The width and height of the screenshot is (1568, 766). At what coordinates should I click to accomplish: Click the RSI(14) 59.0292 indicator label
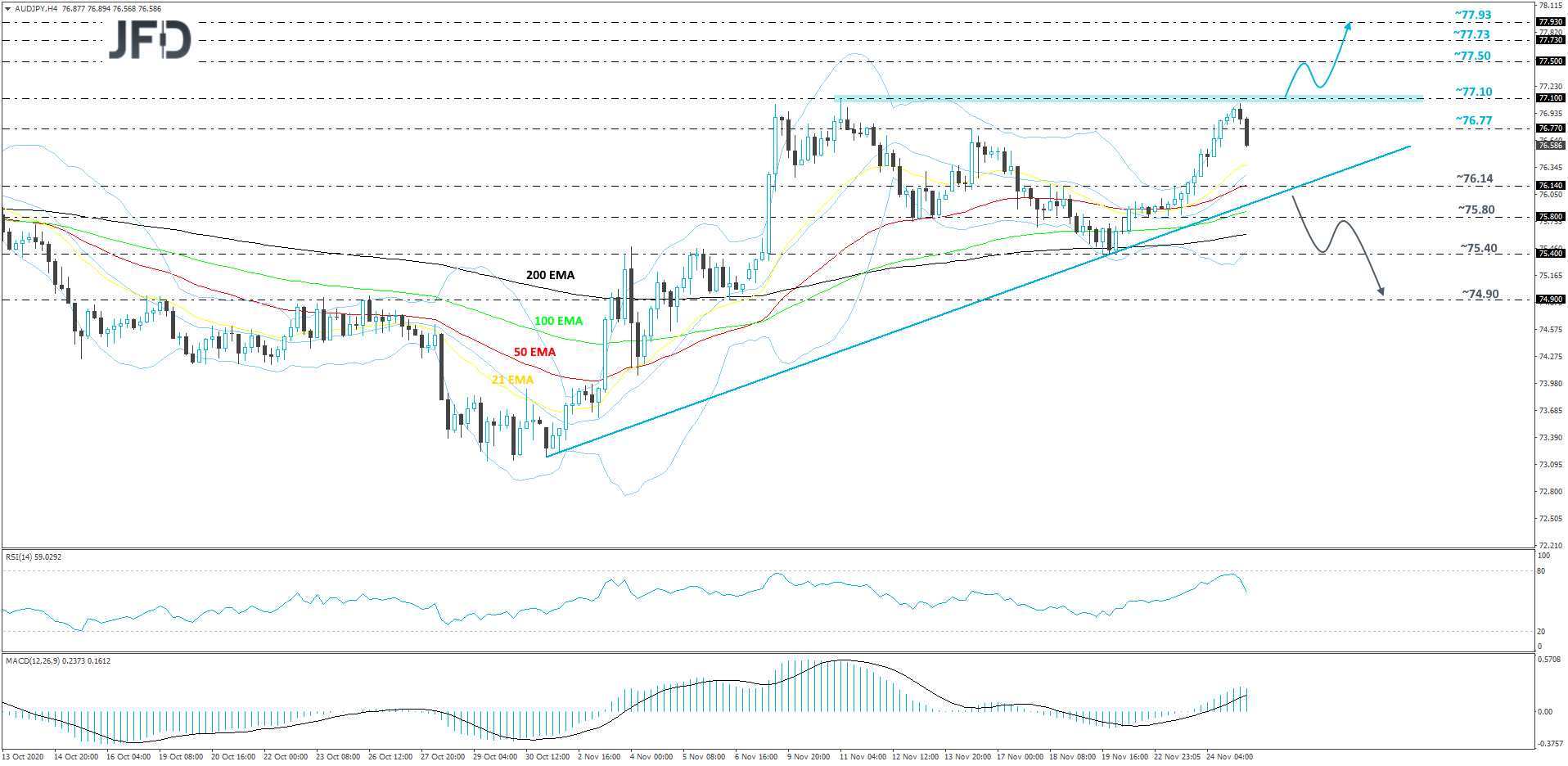[33, 556]
